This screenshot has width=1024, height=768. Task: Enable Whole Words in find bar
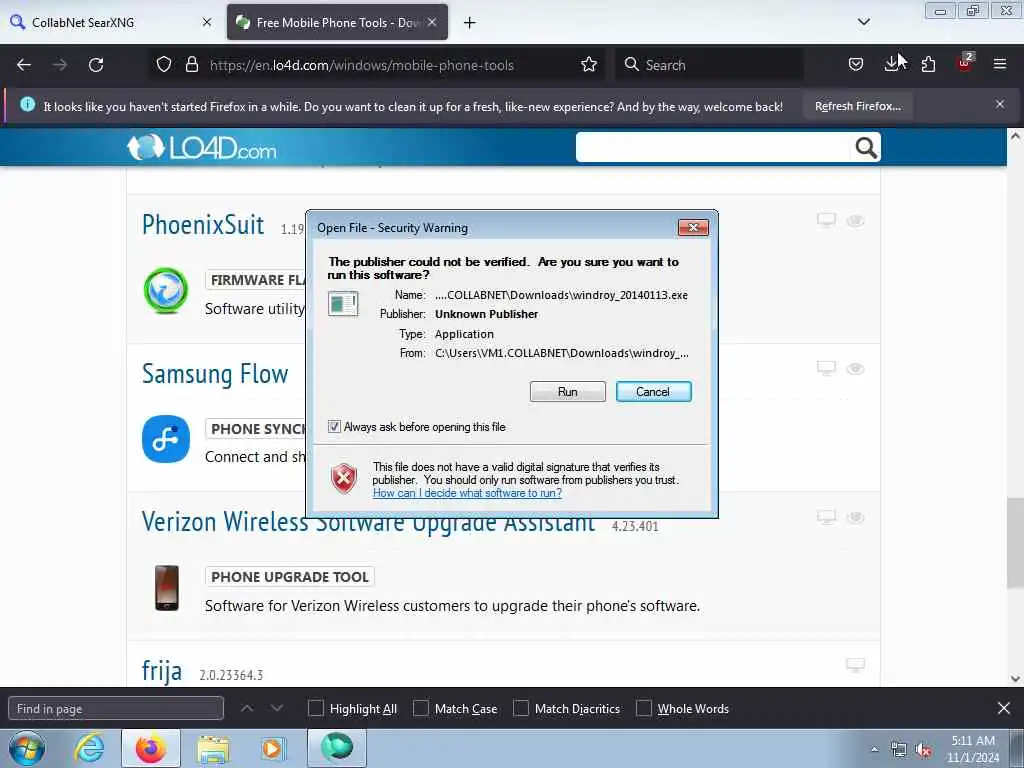(x=643, y=709)
